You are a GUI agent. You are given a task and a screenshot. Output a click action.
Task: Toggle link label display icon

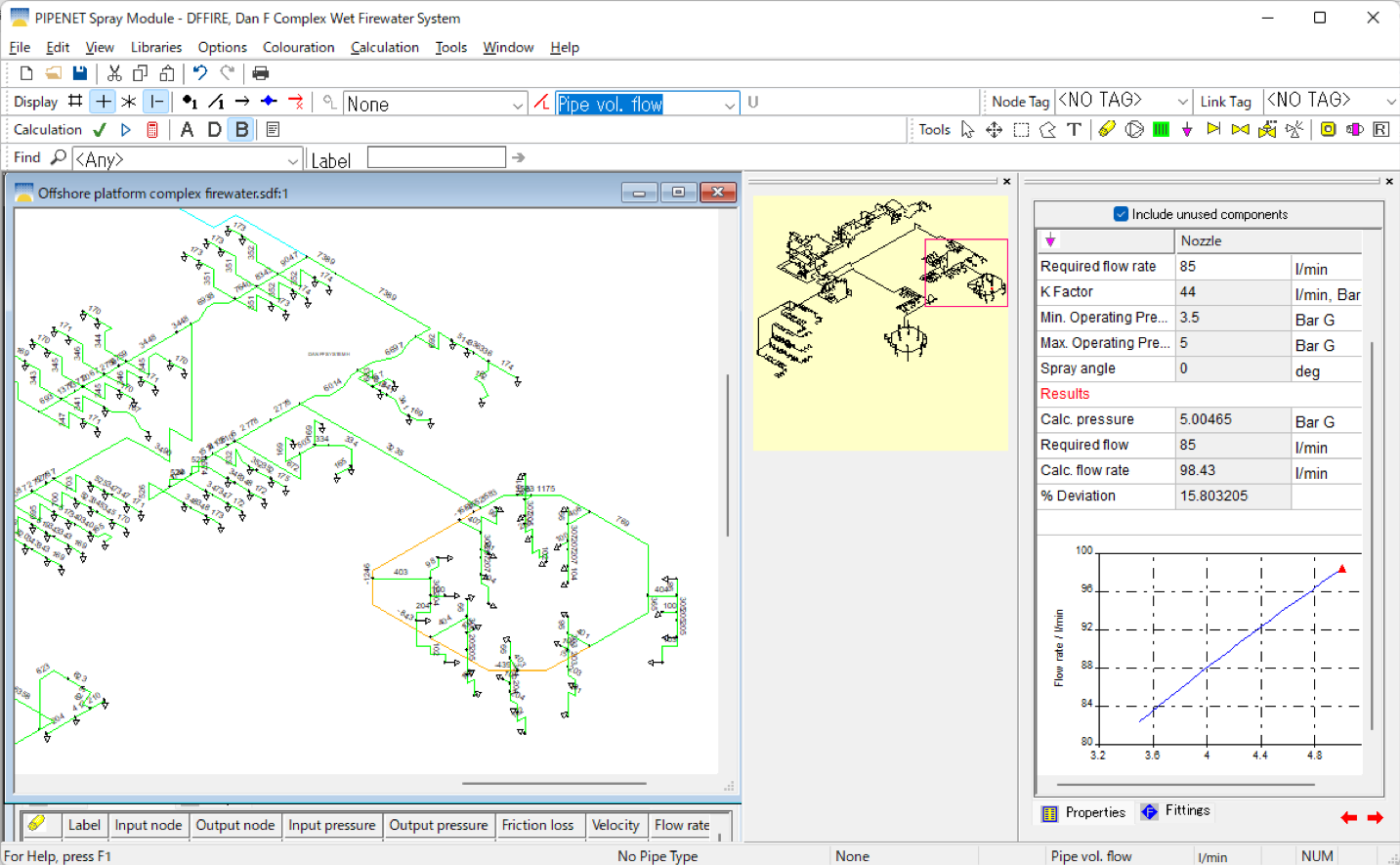click(x=216, y=102)
